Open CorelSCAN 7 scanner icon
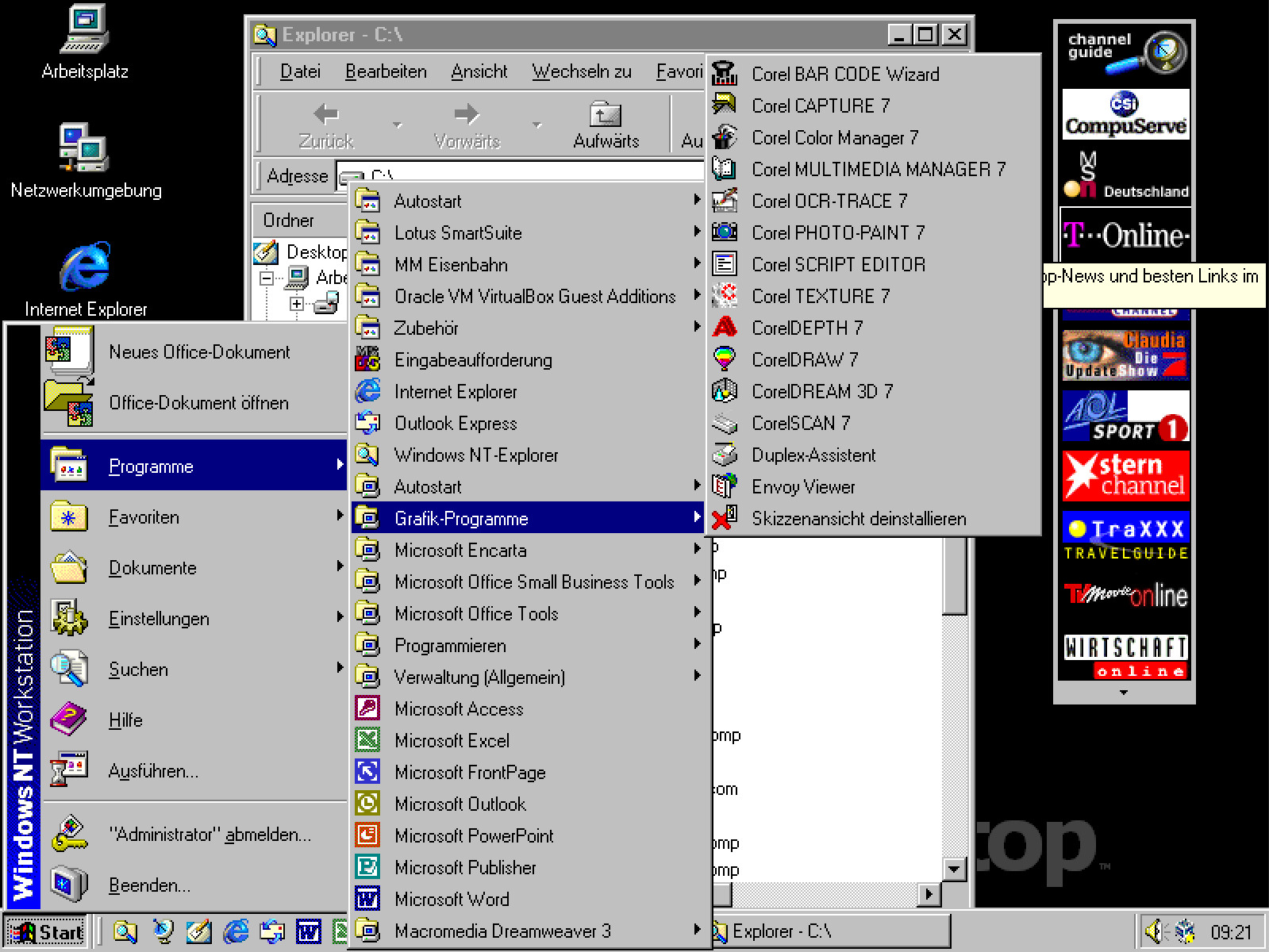The width and height of the screenshot is (1269, 952). (x=724, y=423)
